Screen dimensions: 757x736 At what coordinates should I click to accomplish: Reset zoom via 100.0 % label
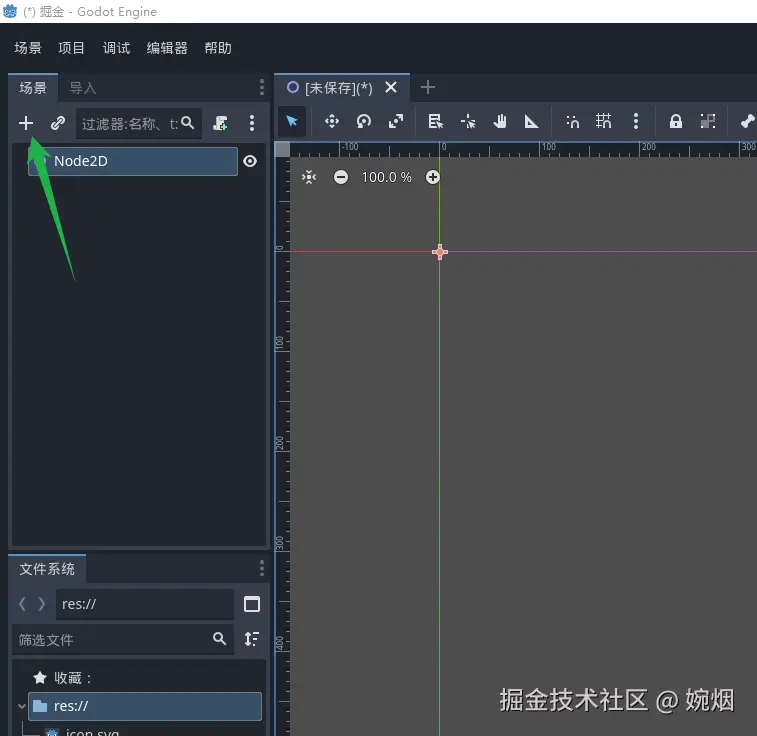coord(386,178)
